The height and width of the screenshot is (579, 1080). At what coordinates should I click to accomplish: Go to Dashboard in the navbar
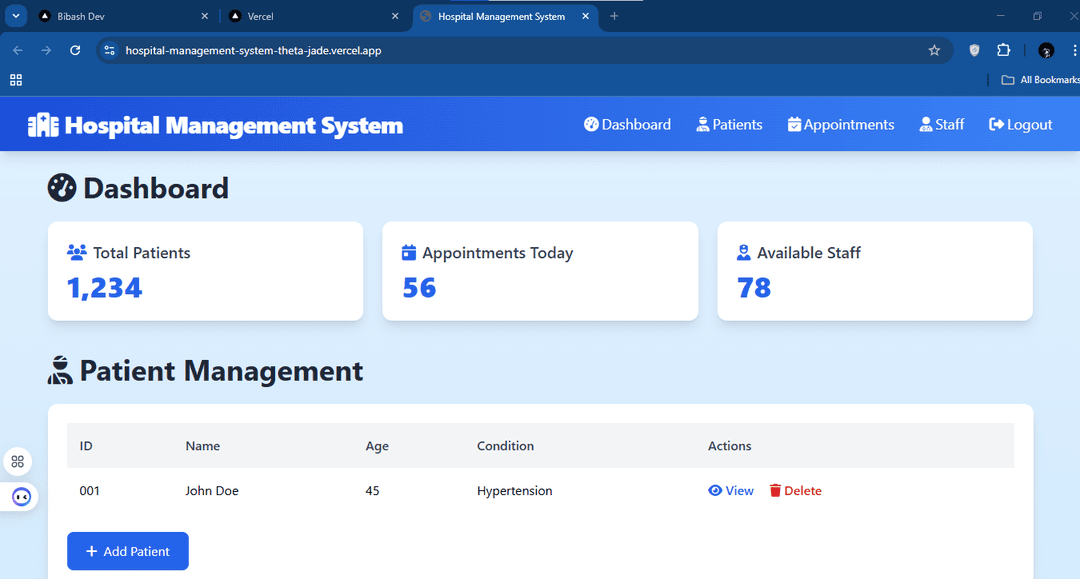[627, 125]
